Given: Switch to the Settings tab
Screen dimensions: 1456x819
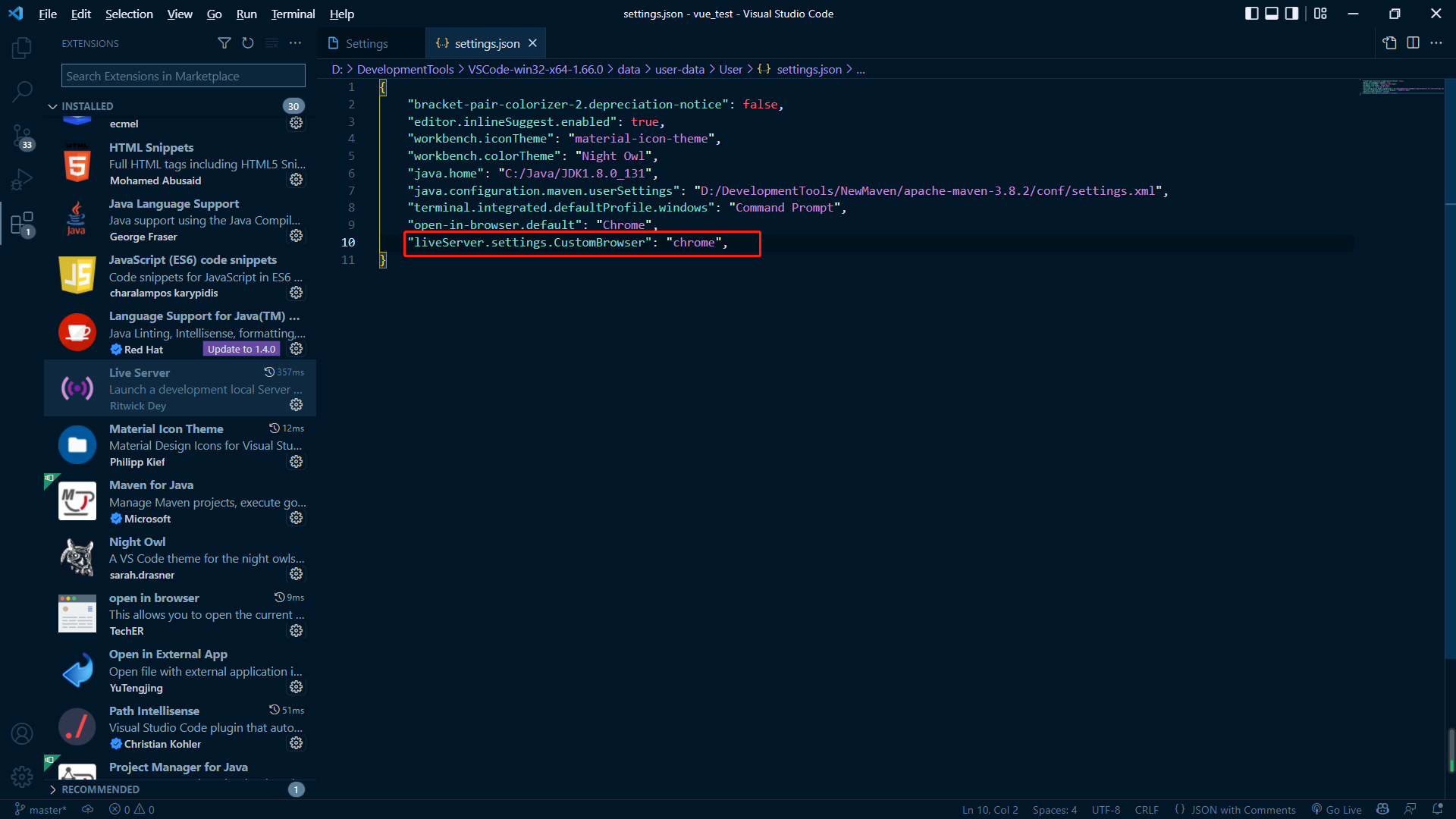Looking at the screenshot, I should click(x=367, y=43).
